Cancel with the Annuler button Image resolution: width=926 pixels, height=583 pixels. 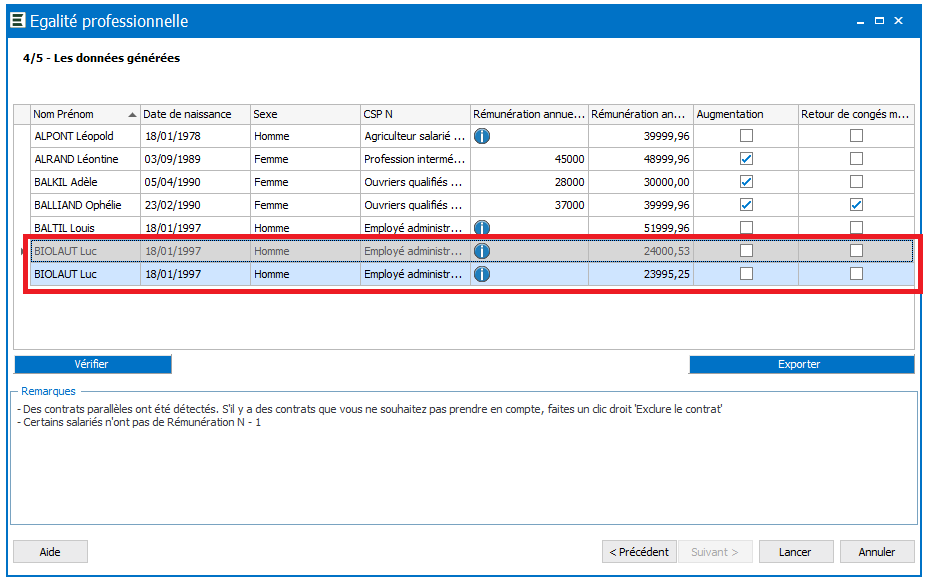coord(877,552)
